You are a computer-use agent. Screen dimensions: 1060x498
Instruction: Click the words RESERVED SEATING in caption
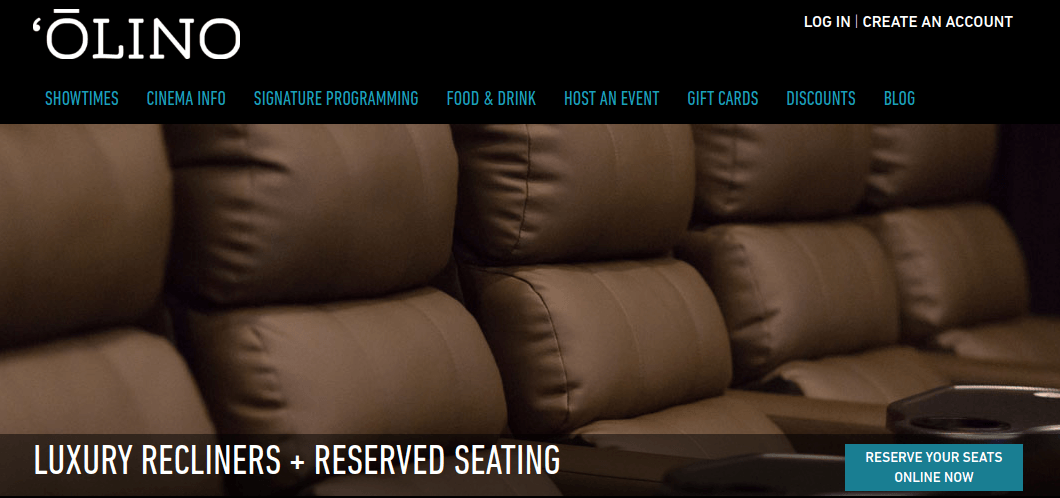click(x=437, y=460)
